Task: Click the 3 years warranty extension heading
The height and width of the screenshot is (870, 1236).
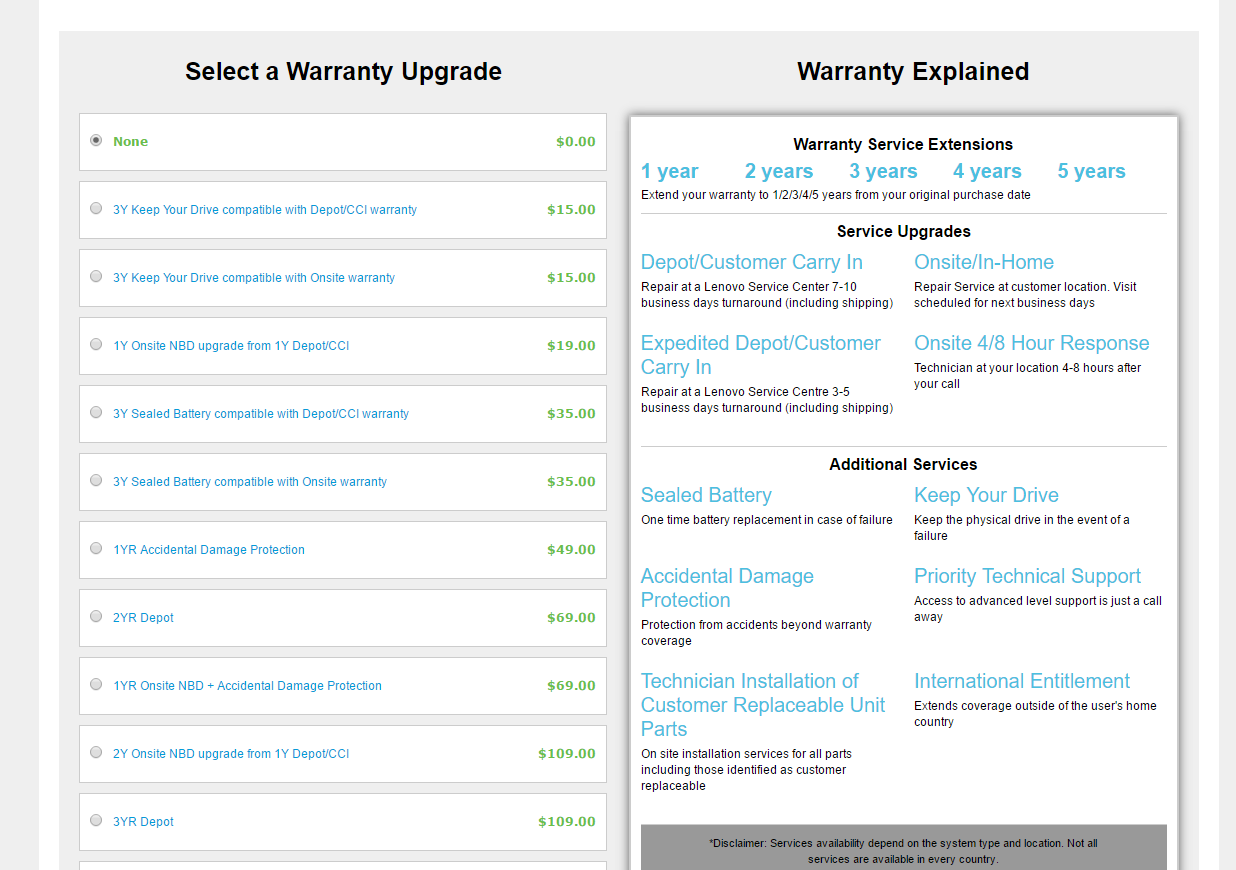Action: (883, 171)
